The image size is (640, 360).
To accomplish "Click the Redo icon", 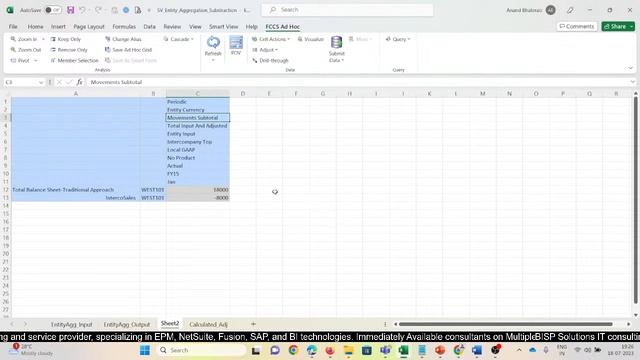I will tap(98, 10).
